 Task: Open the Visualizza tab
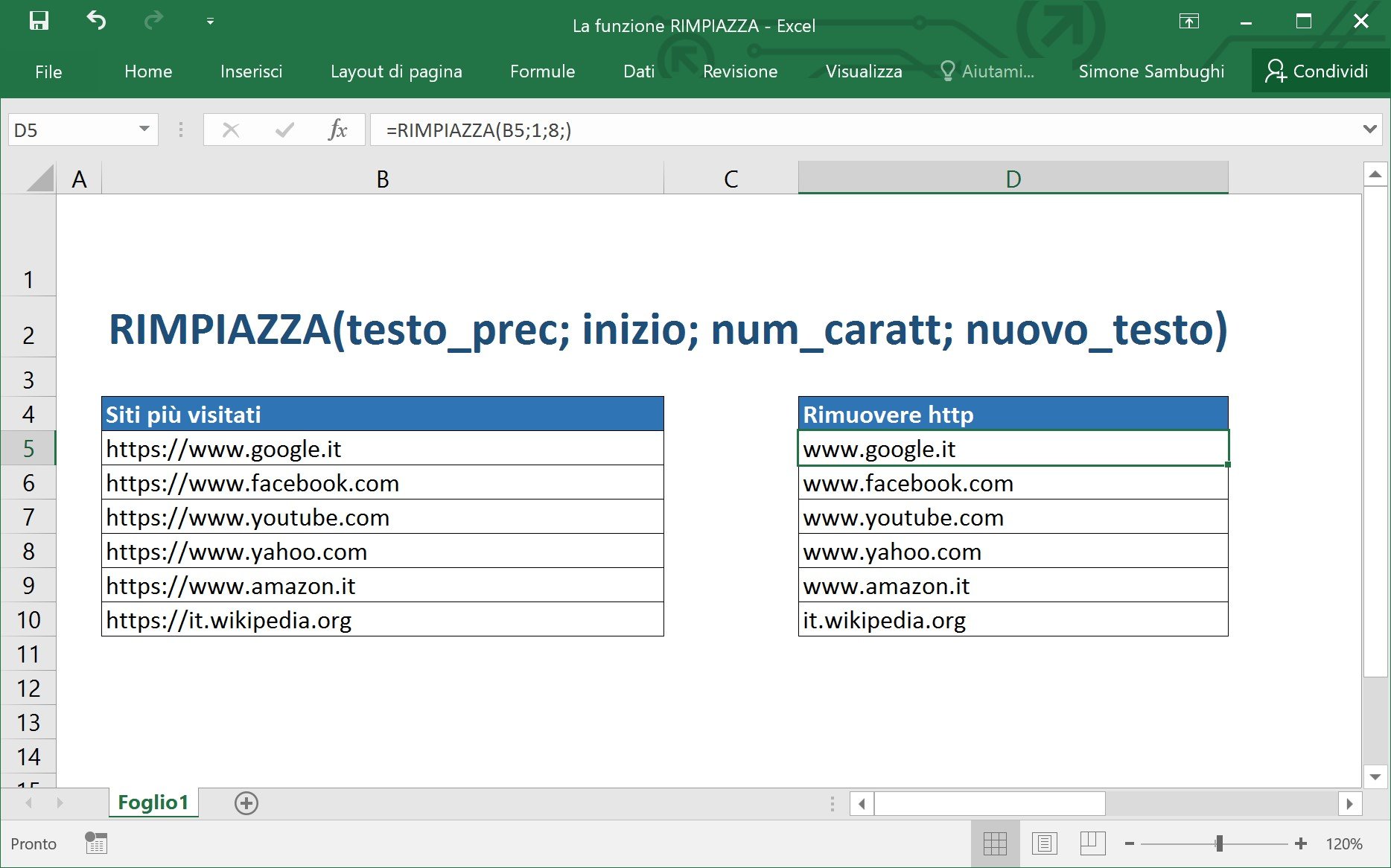(864, 71)
